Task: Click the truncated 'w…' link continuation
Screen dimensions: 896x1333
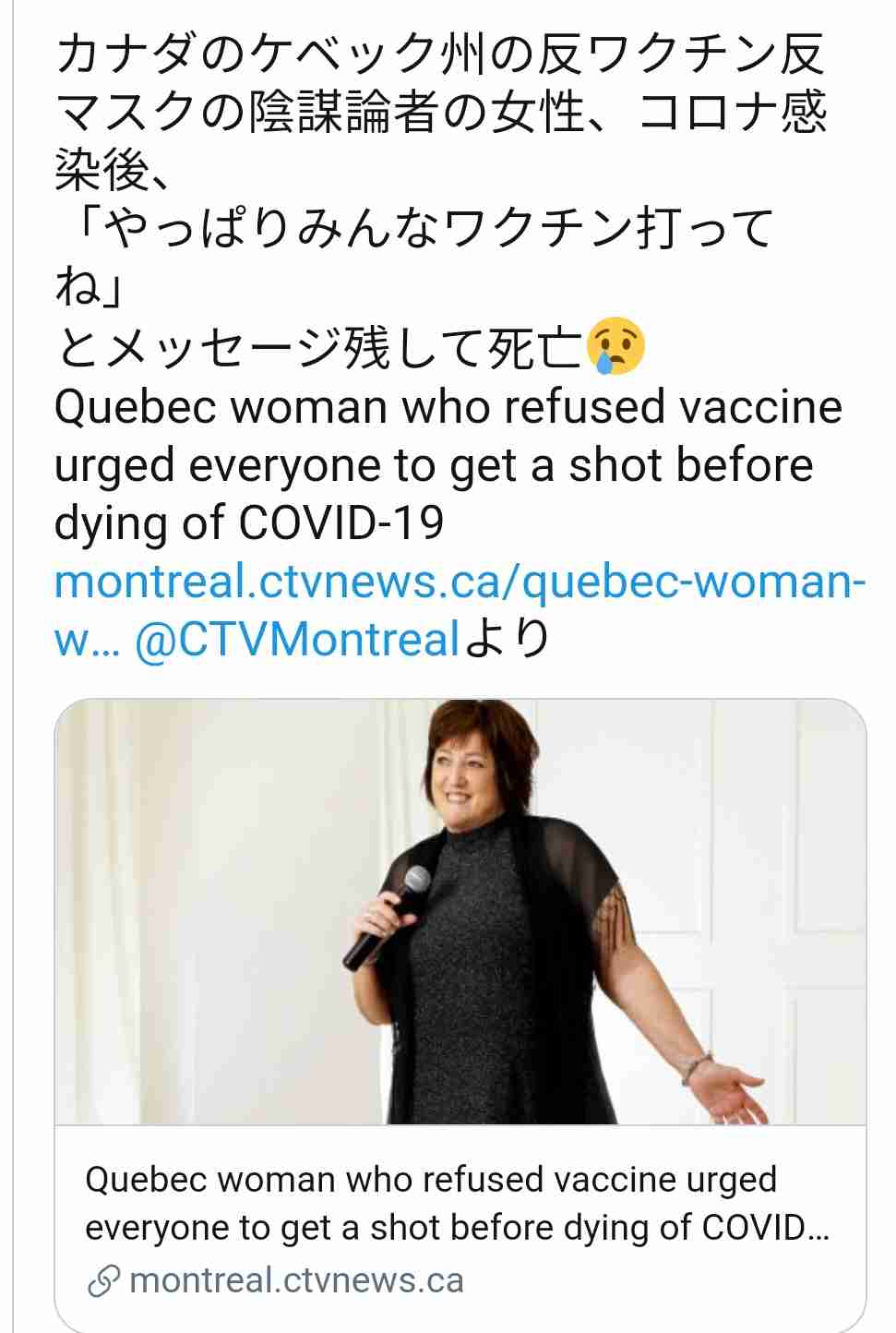Action: (88, 639)
